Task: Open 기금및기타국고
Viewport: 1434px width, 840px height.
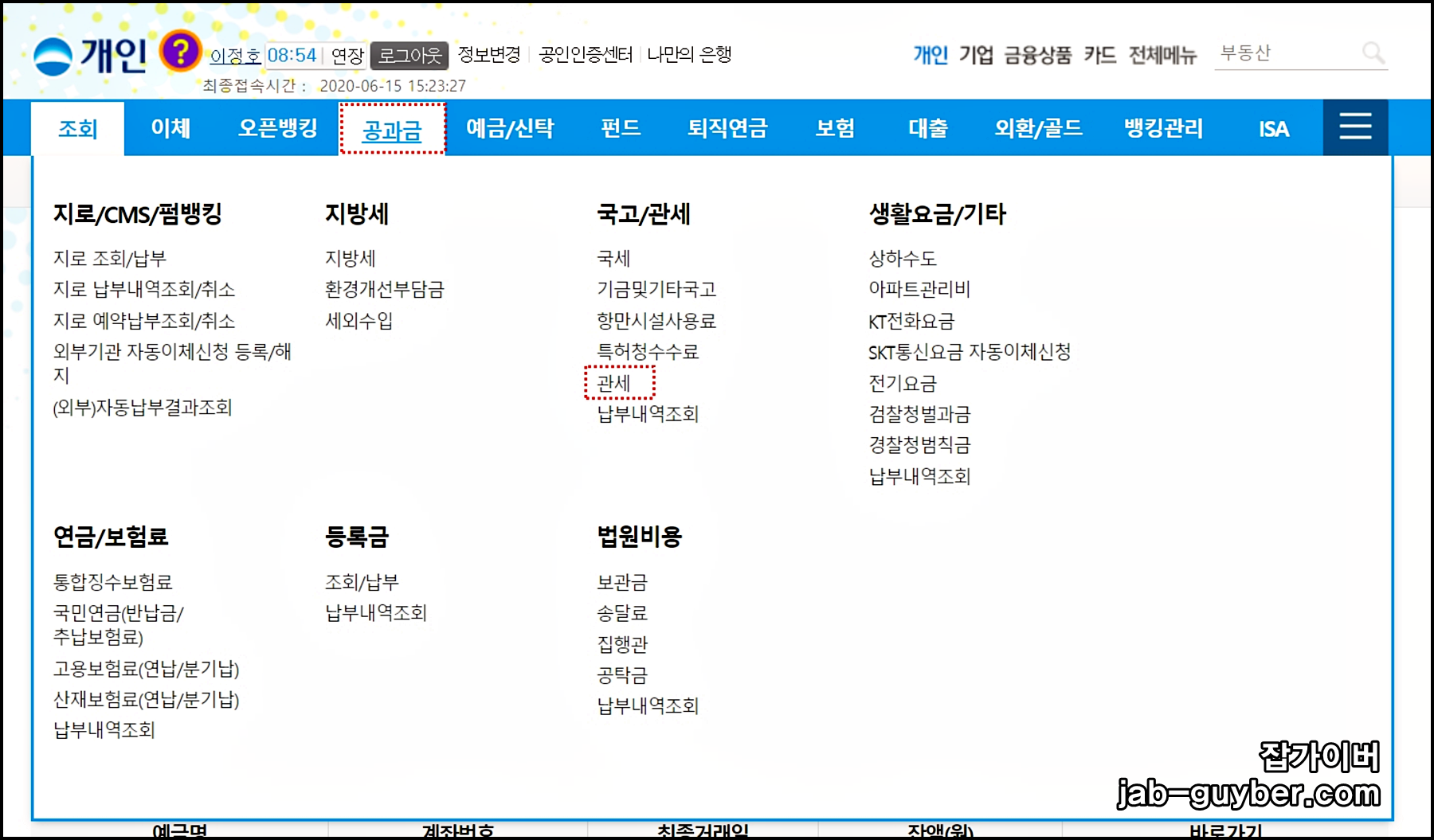Action: tap(656, 289)
